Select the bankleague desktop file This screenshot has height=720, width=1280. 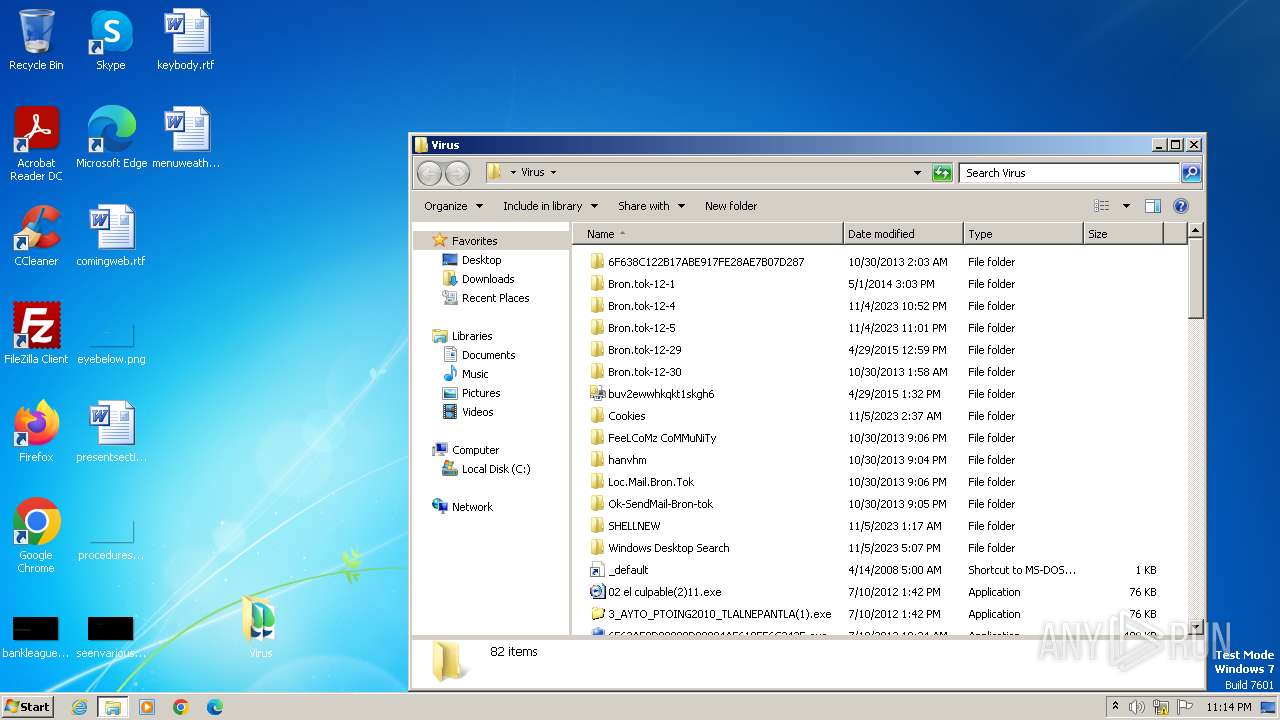tap(36, 637)
